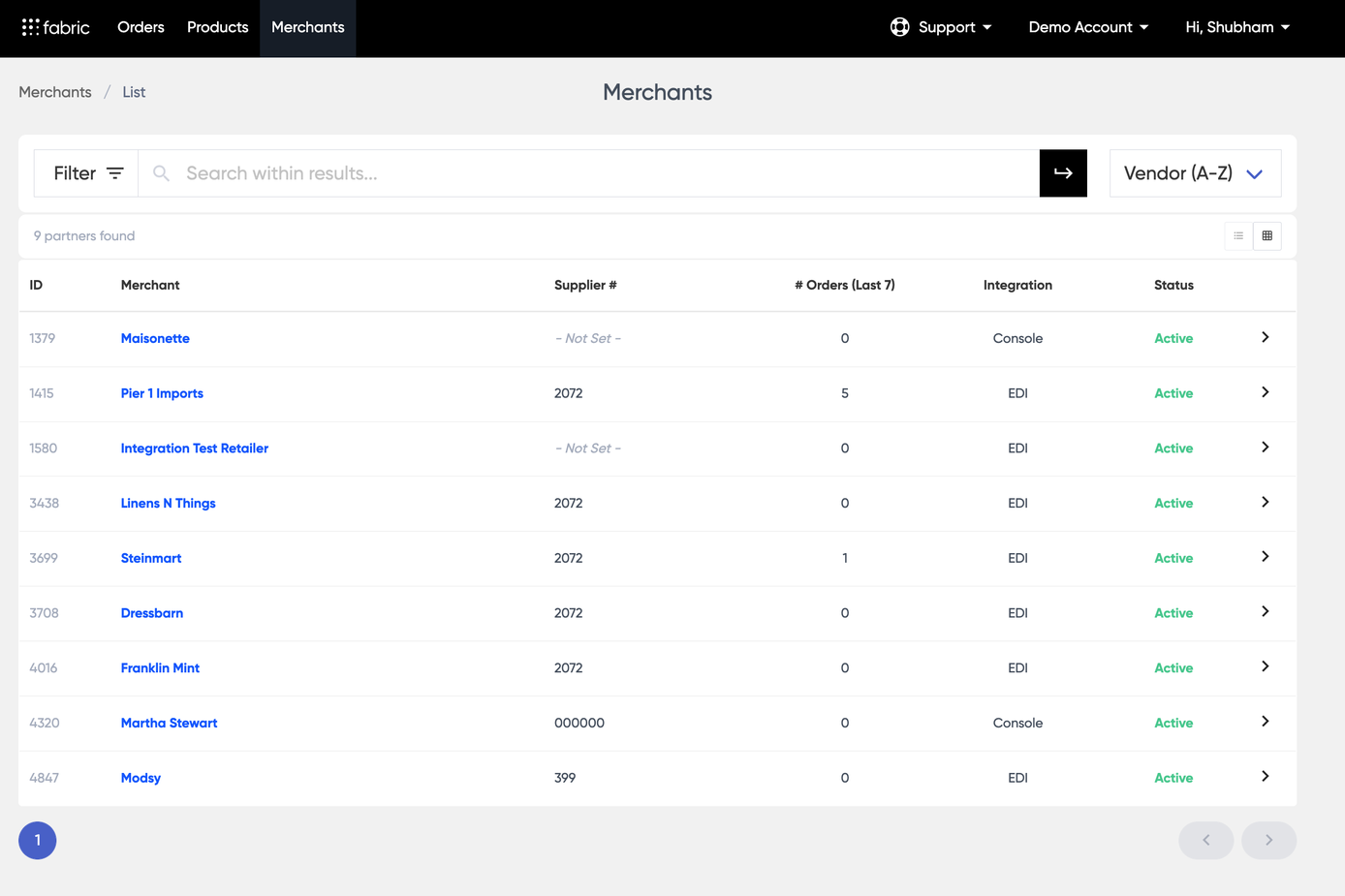The image size is (1345, 896).
Task: Open the Demo Account dropdown
Action: pos(1088,27)
